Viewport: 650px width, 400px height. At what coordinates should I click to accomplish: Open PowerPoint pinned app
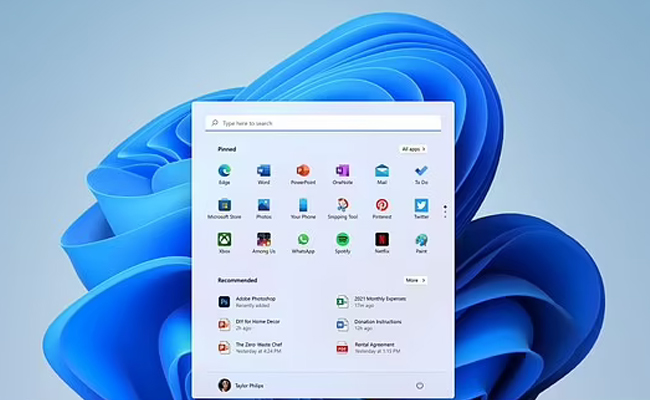coord(303,174)
